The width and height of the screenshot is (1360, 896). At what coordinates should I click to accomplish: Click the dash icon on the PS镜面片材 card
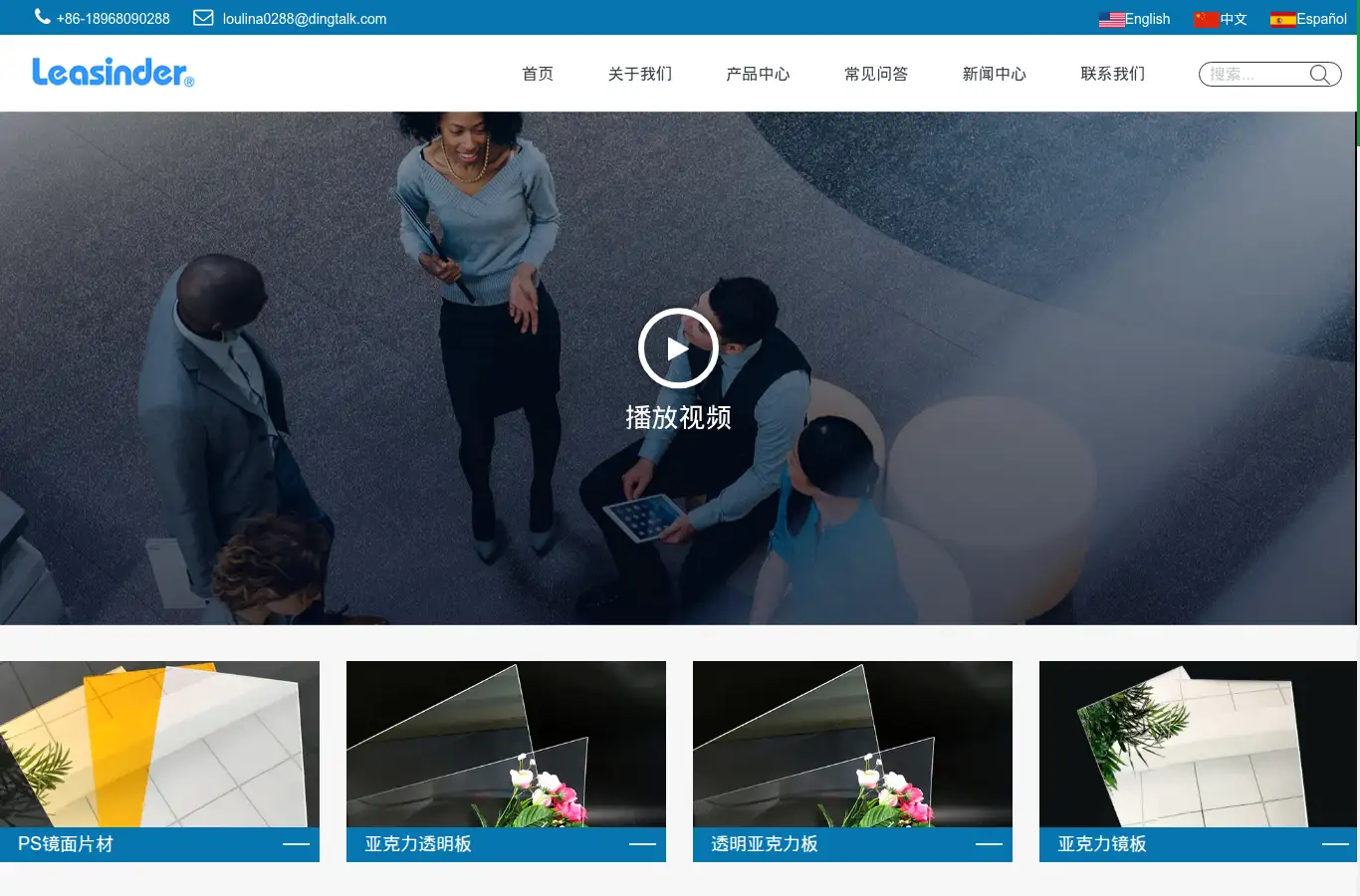tap(296, 844)
